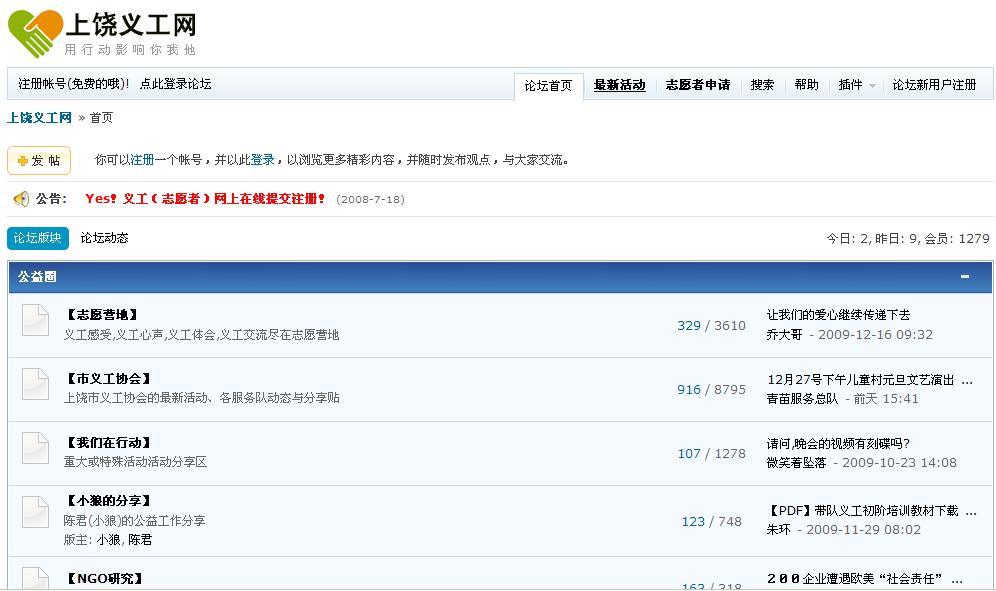This screenshot has height=591, width=996.
Task: Click the 329 / 3610 post count
Action: [x=711, y=325]
